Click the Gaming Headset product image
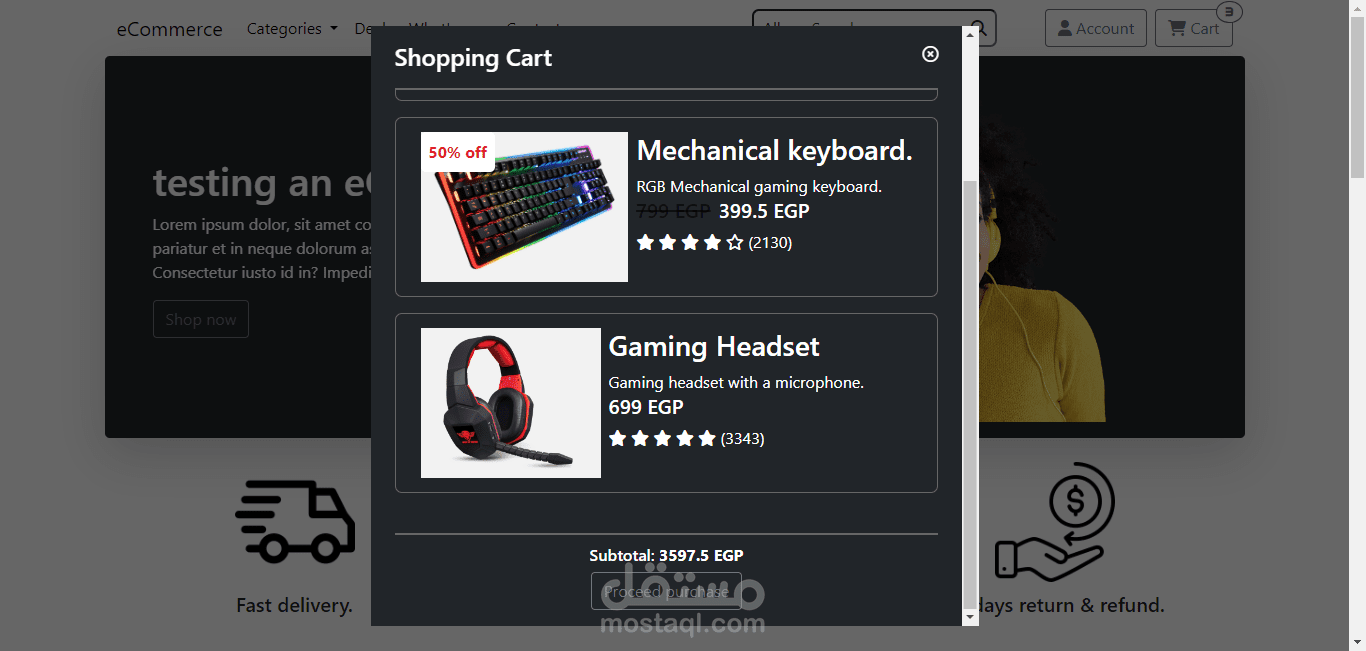This screenshot has width=1366, height=651. (511, 403)
